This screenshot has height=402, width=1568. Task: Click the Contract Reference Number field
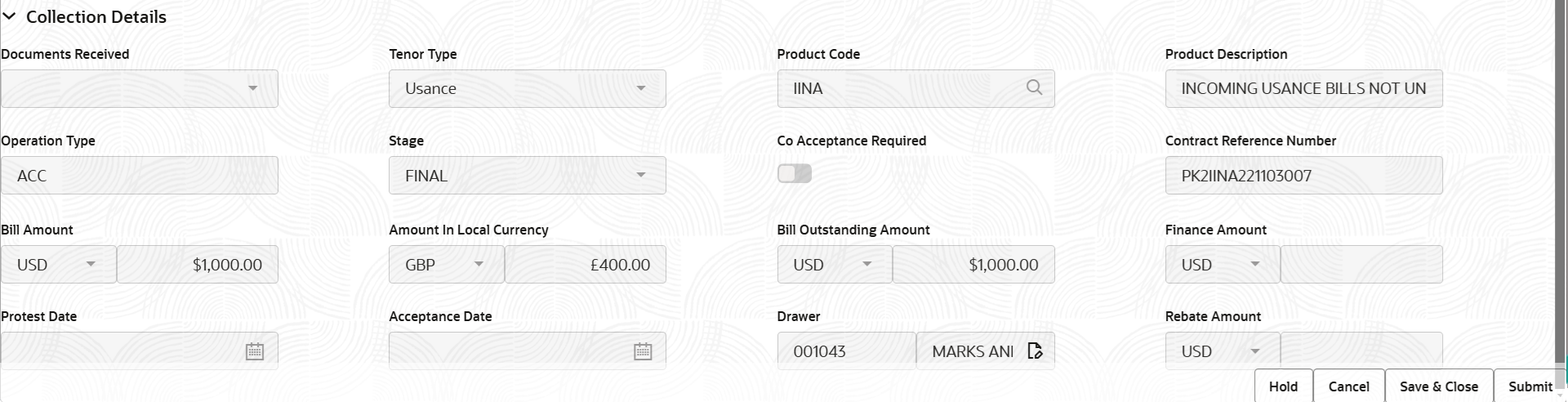(1303, 176)
